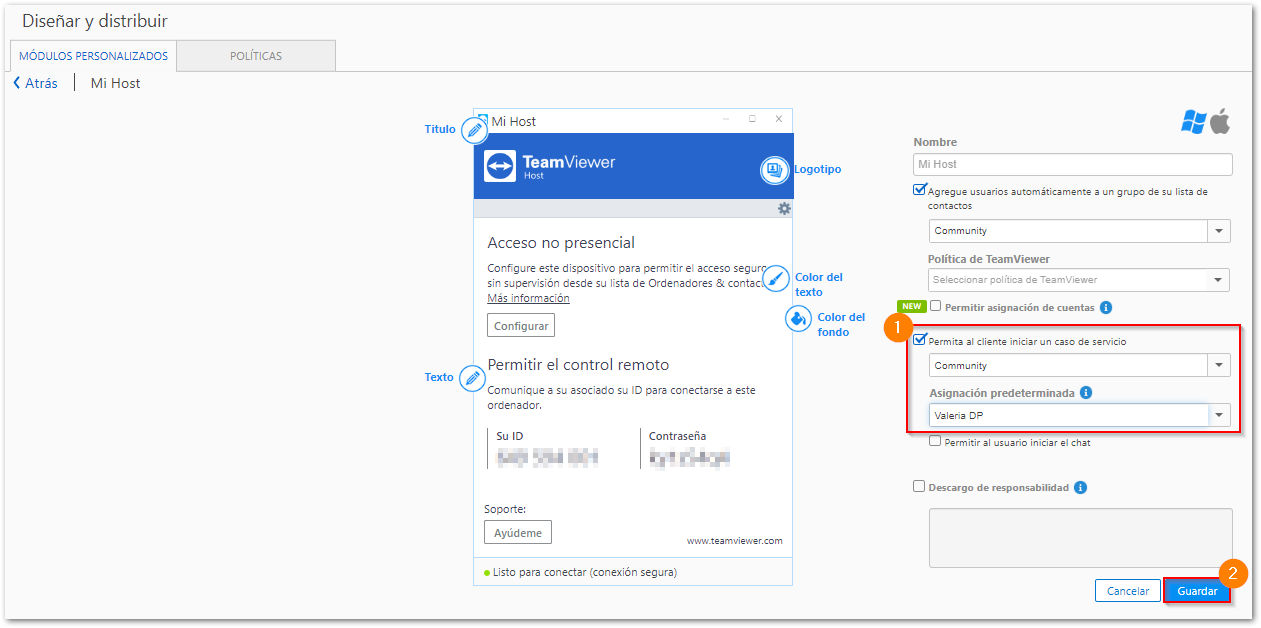Viewport: 1261px width, 628px height.
Task: Click the Guardar button
Action: tap(1197, 591)
